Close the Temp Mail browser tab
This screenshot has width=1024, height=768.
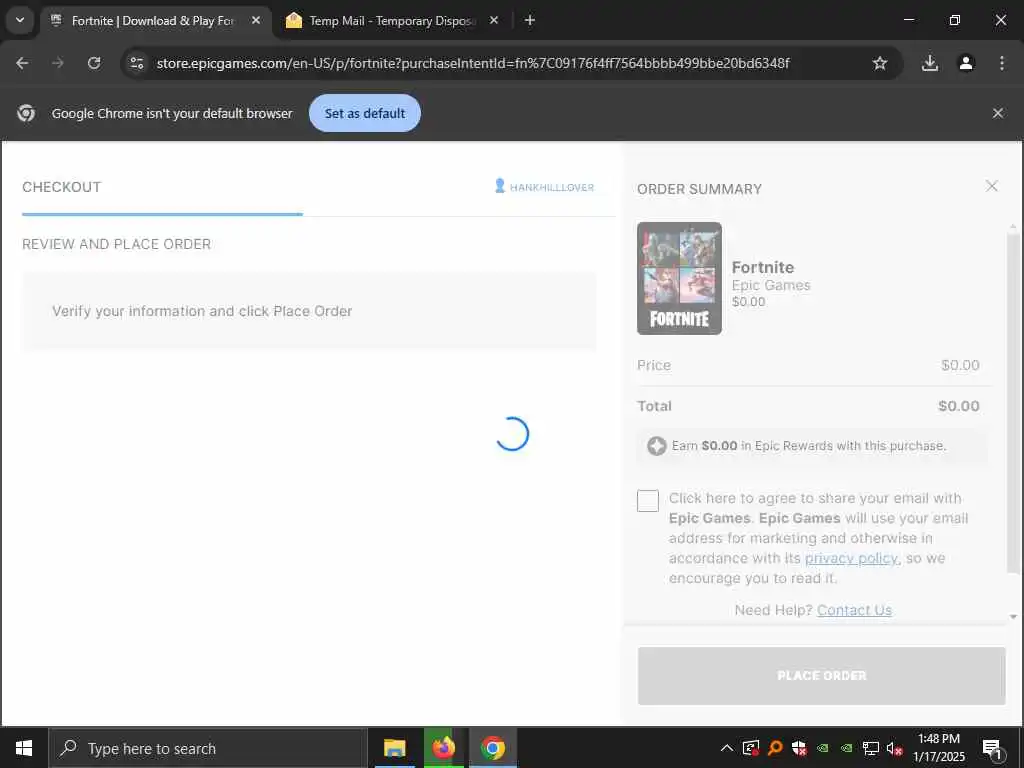point(494,21)
